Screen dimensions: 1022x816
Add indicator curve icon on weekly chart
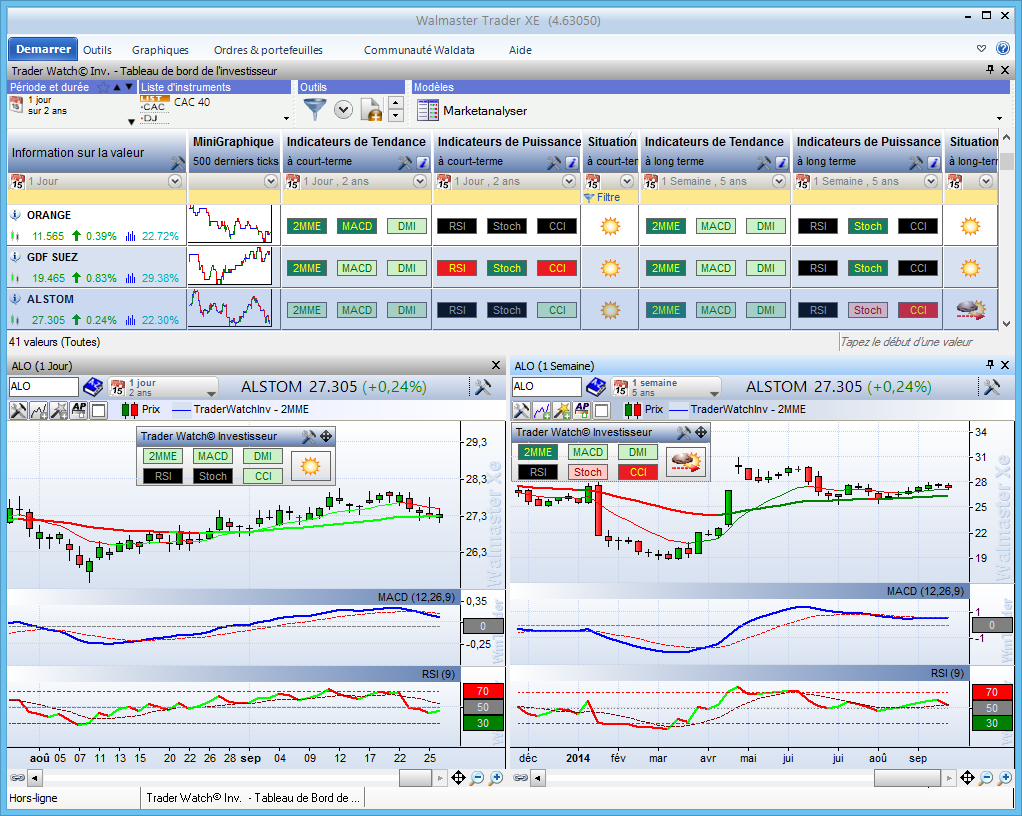pyautogui.click(x=542, y=410)
